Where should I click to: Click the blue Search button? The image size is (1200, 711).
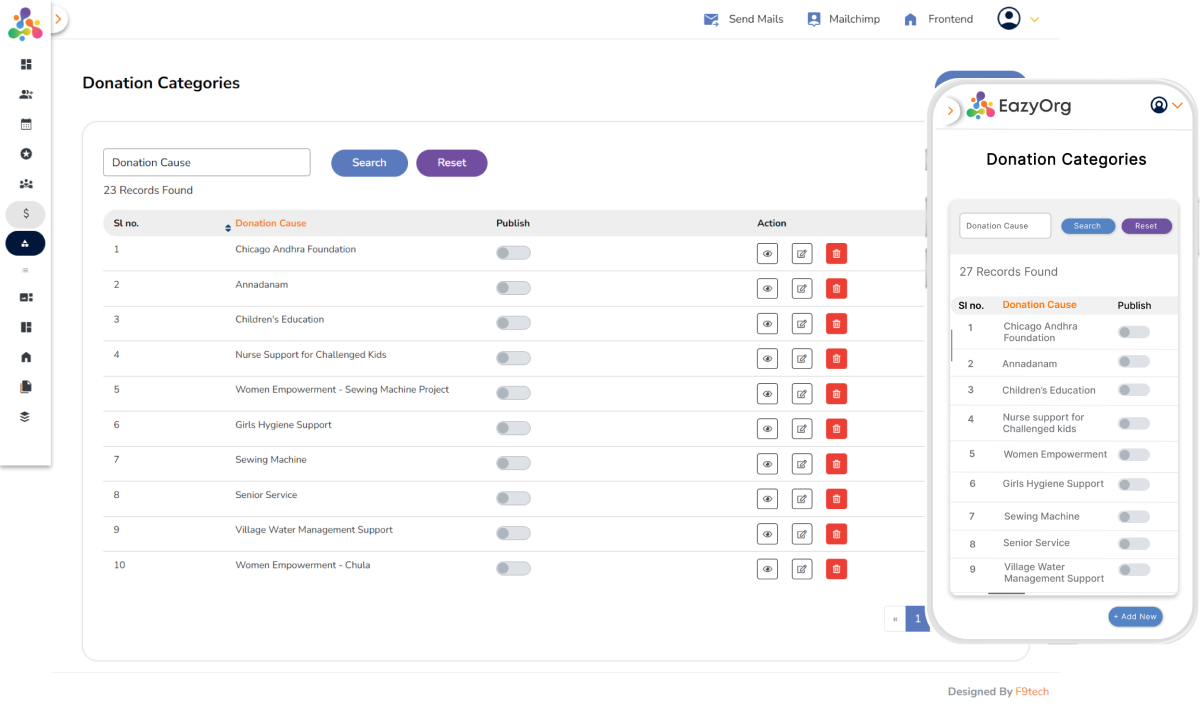(x=369, y=163)
